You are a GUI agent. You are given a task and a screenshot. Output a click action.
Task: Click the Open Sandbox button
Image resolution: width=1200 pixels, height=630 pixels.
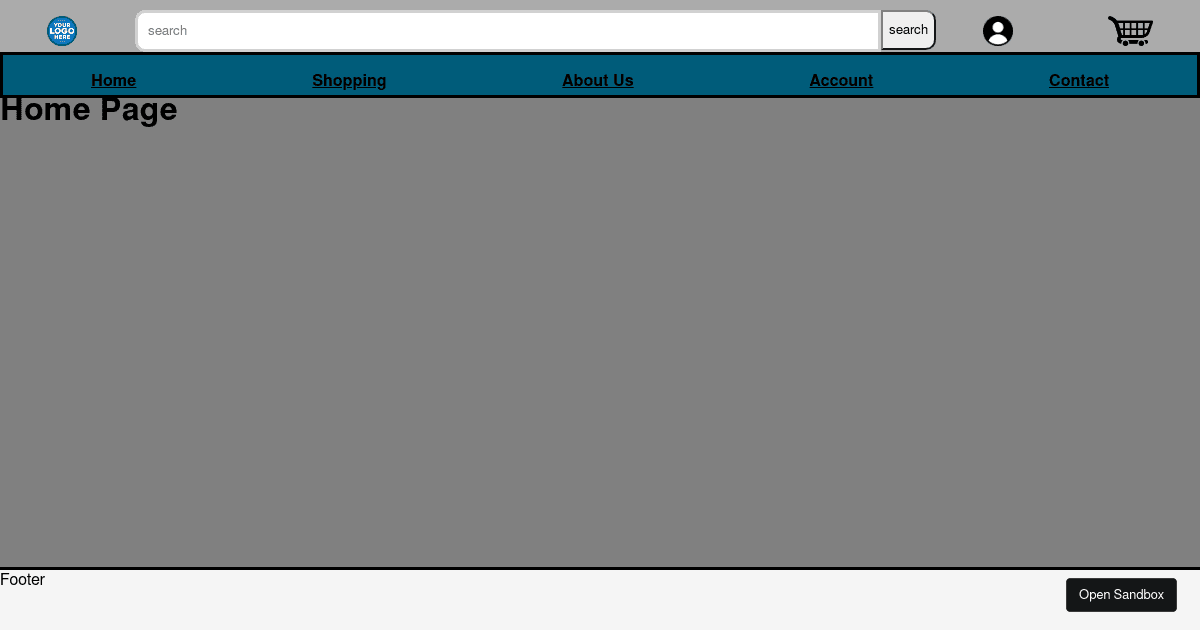click(x=1121, y=595)
